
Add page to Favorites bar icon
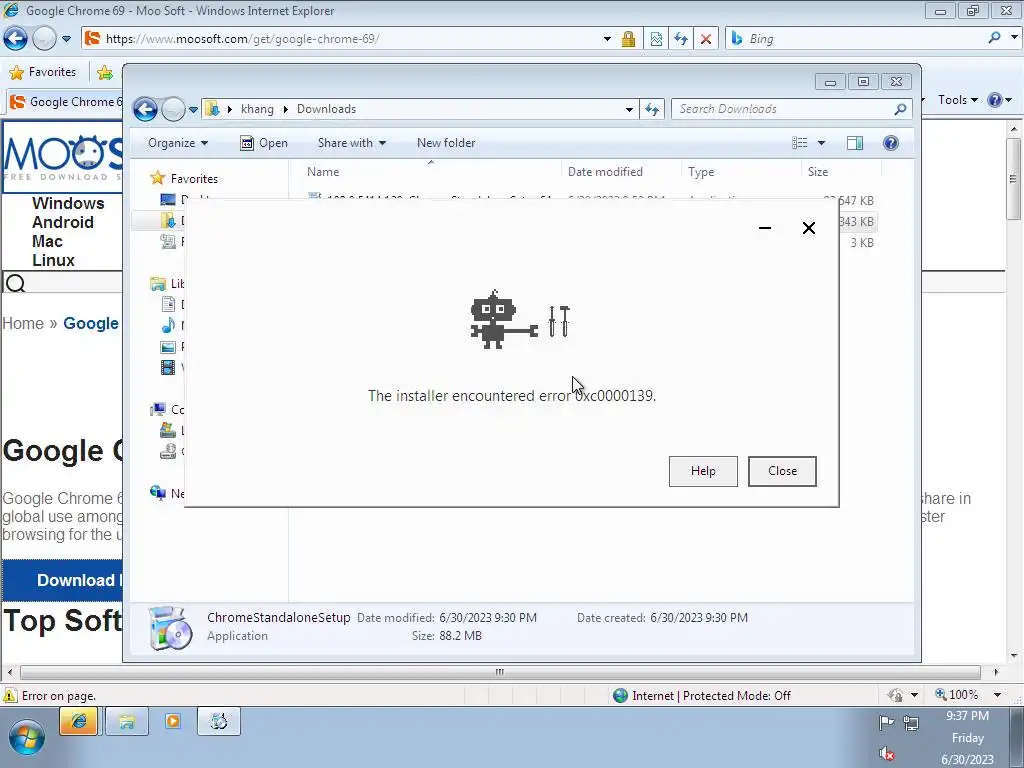104,72
